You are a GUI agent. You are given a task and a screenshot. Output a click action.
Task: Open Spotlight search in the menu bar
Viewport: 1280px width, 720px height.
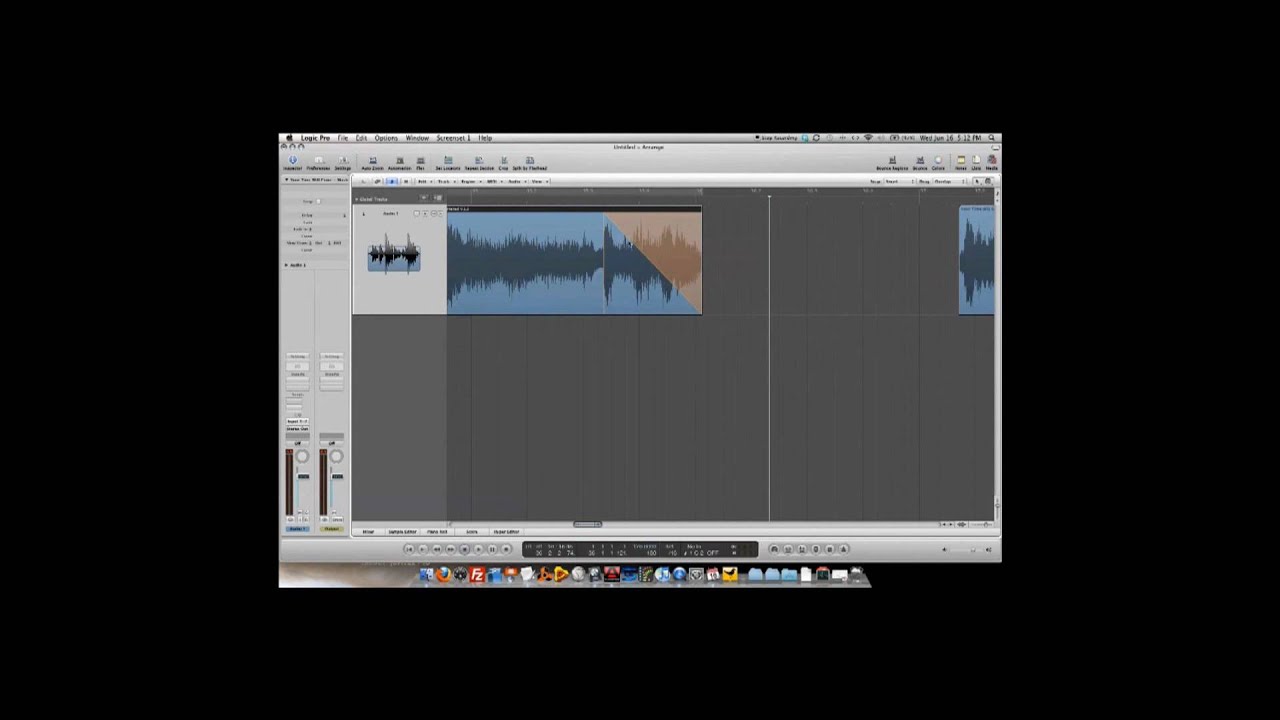point(991,138)
